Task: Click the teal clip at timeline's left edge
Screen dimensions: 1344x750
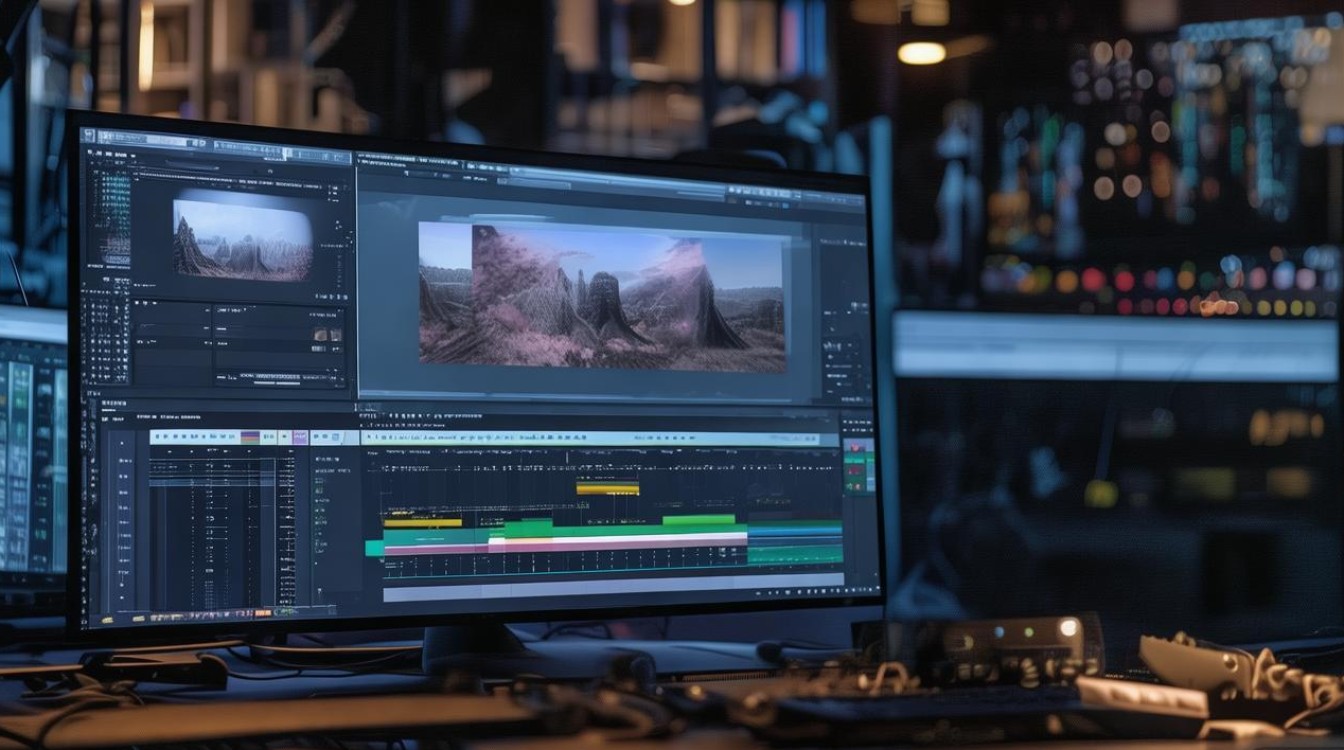Action: [374, 547]
